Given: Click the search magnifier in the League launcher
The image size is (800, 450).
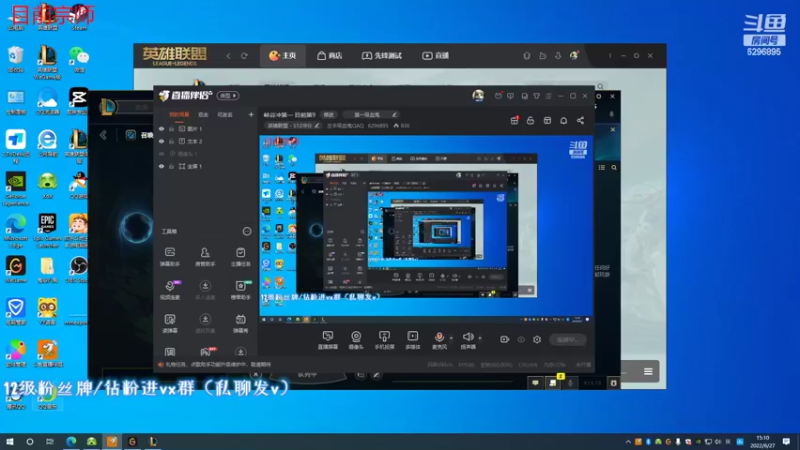Looking at the screenshot, I should [601, 86].
